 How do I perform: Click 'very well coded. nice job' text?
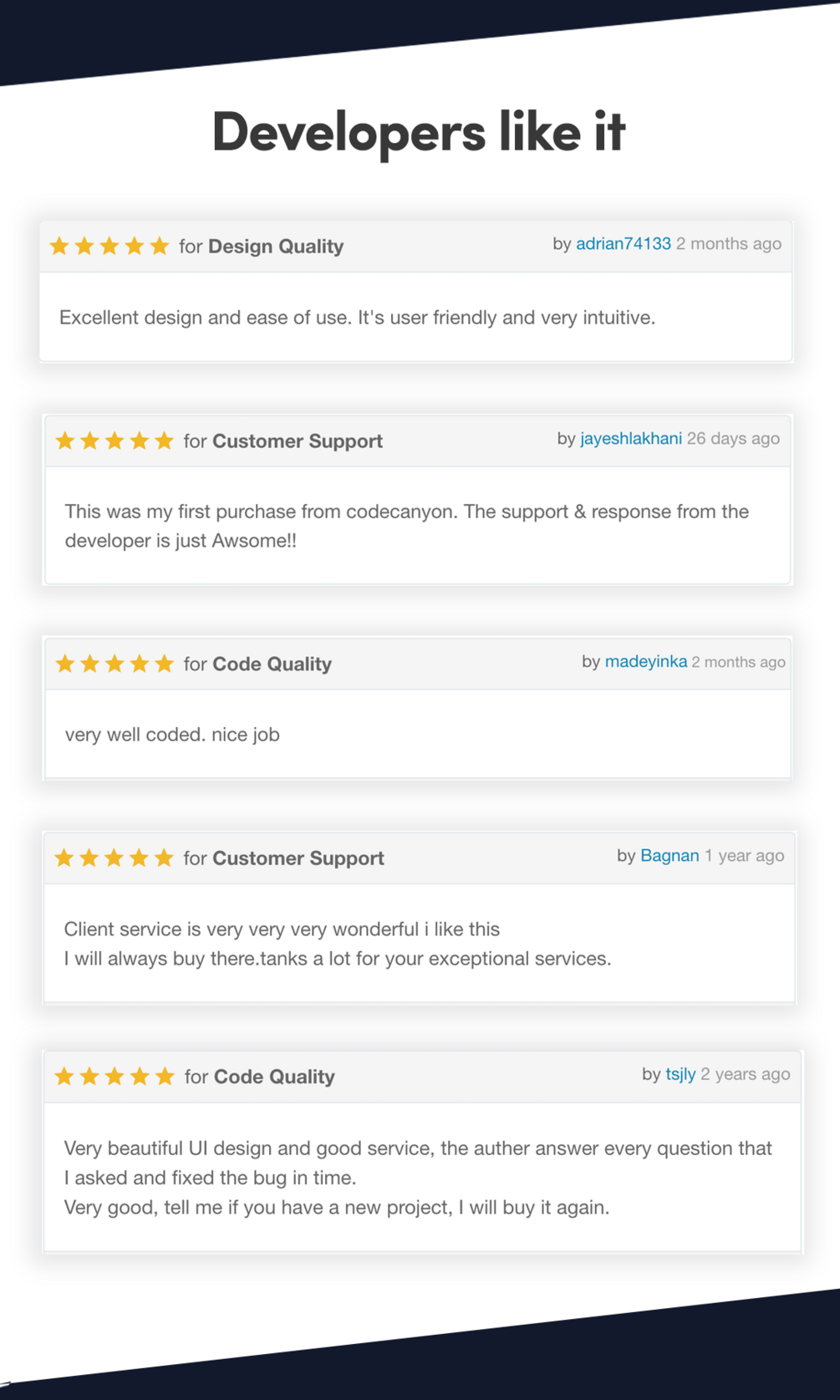coord(172,735)
